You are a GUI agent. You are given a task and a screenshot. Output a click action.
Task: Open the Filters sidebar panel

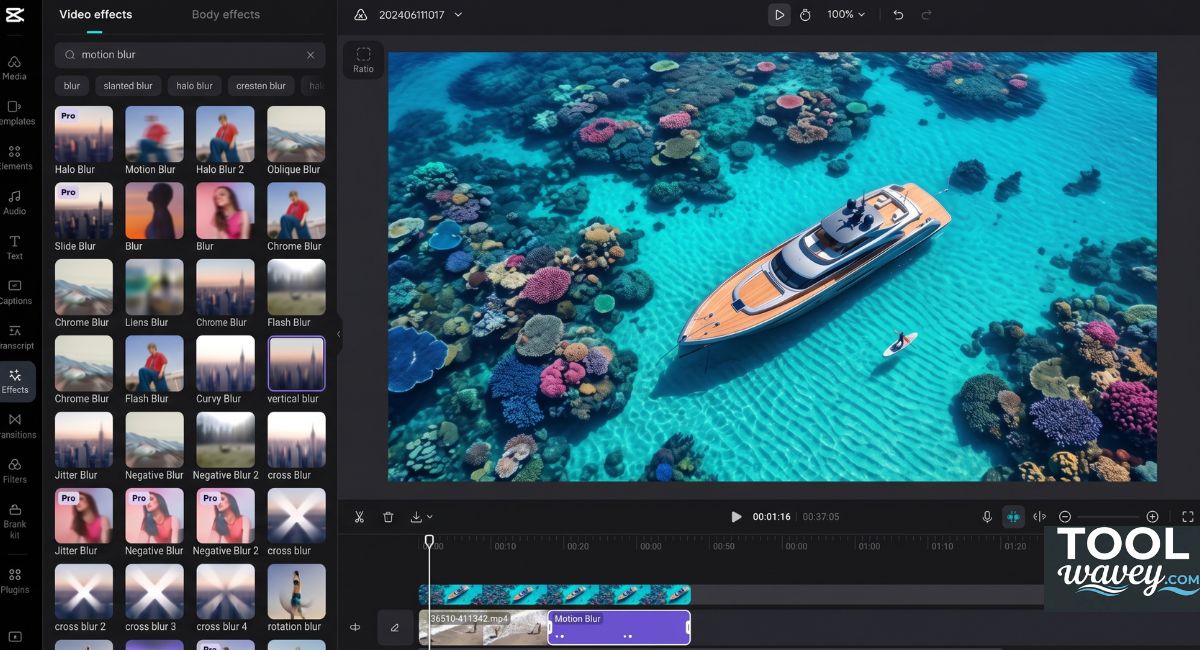click(x=15, y=470)
